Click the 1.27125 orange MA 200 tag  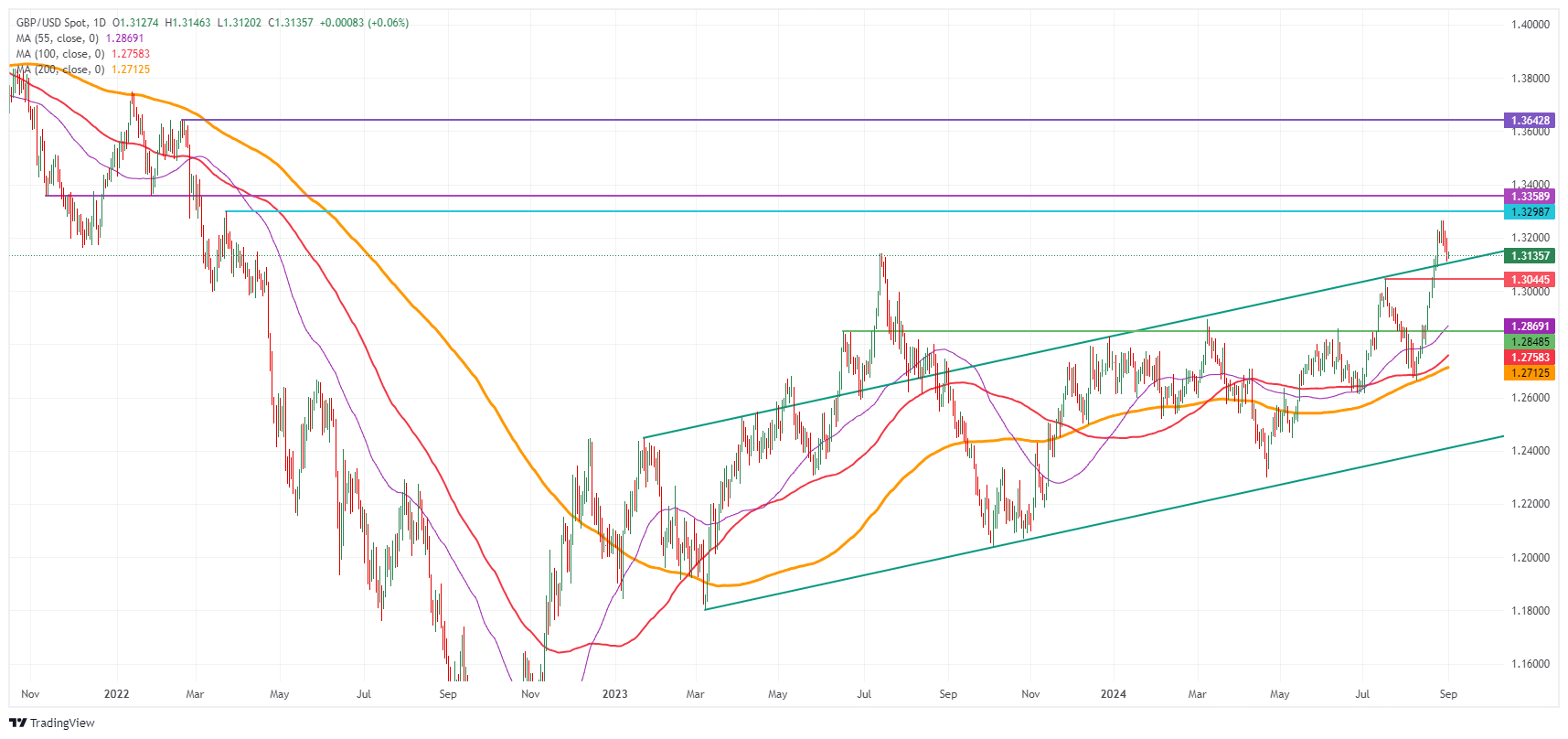coord(1529,373)
